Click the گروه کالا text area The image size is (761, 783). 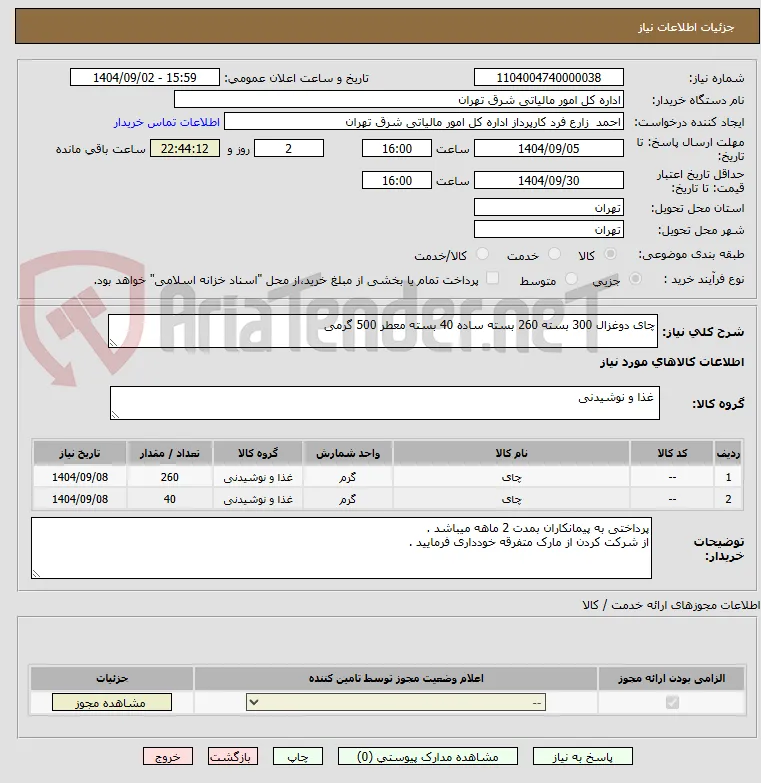[x=384, y=403]
